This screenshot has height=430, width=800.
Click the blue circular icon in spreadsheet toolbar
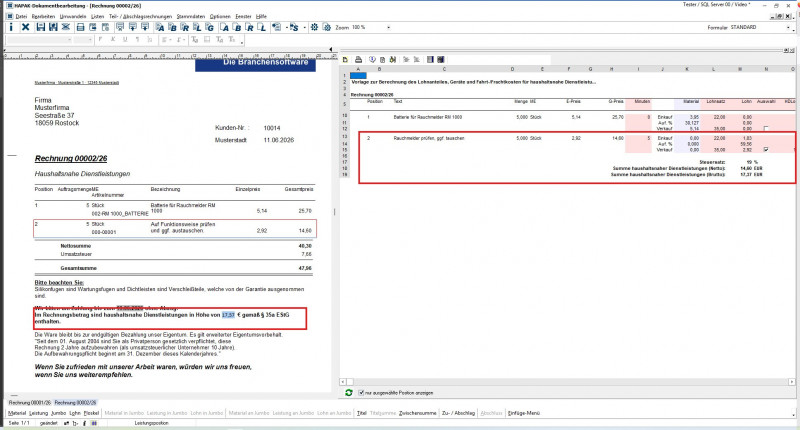372,60
